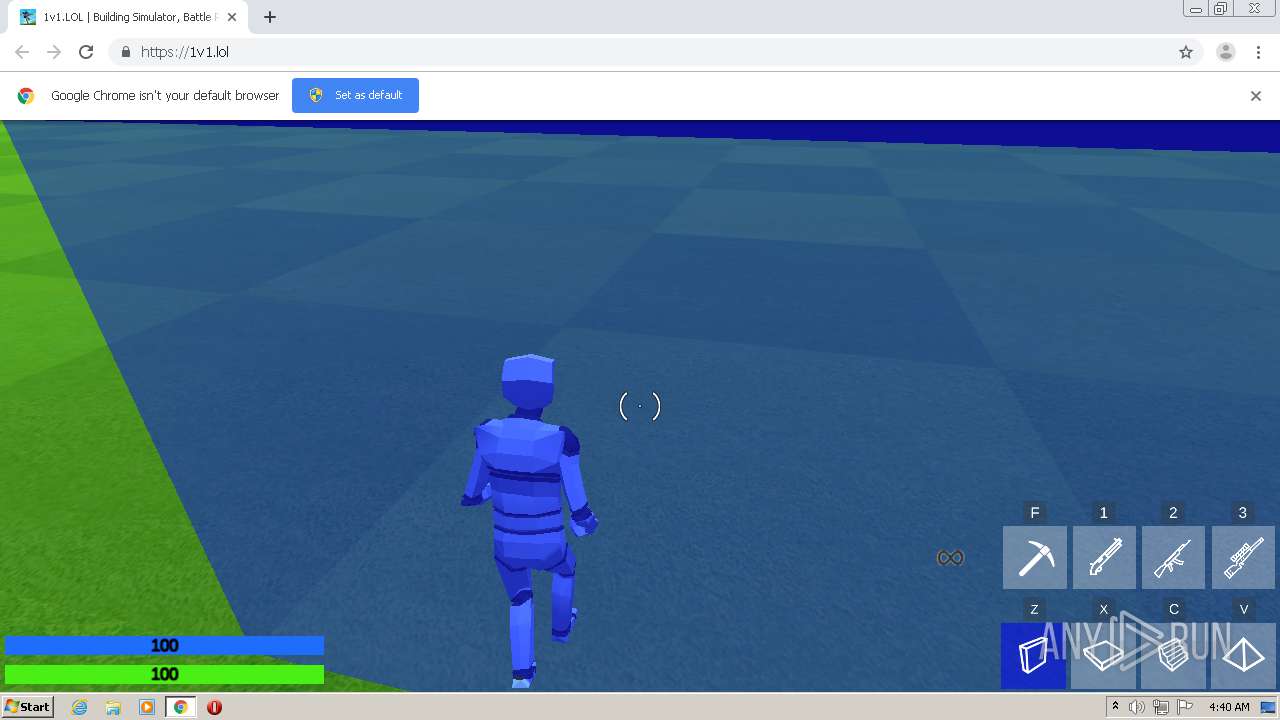This screenshot has width=1280, height=720.
Task: Click the Action Center flag icon
Action: point(1185,707)
